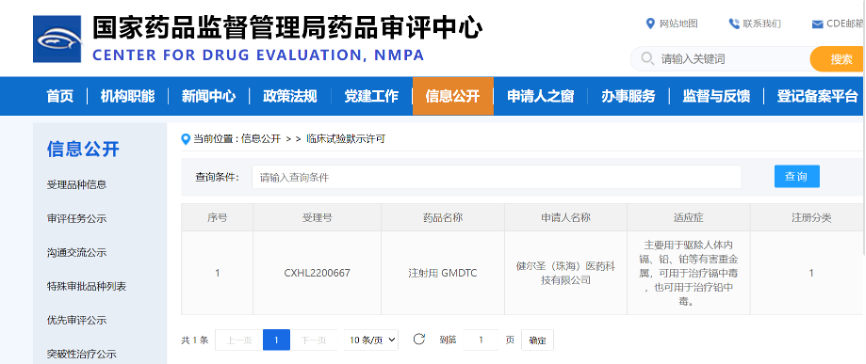Open 沟通交流公示 in sidebar
The height and width of the screenshot is (364, 866).
(77, 253)
